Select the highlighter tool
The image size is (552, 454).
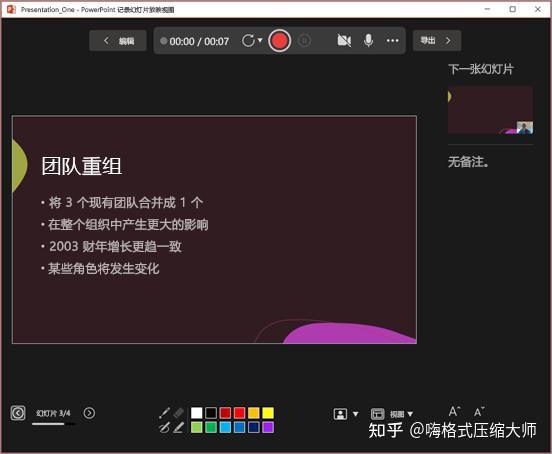point(178,427)
